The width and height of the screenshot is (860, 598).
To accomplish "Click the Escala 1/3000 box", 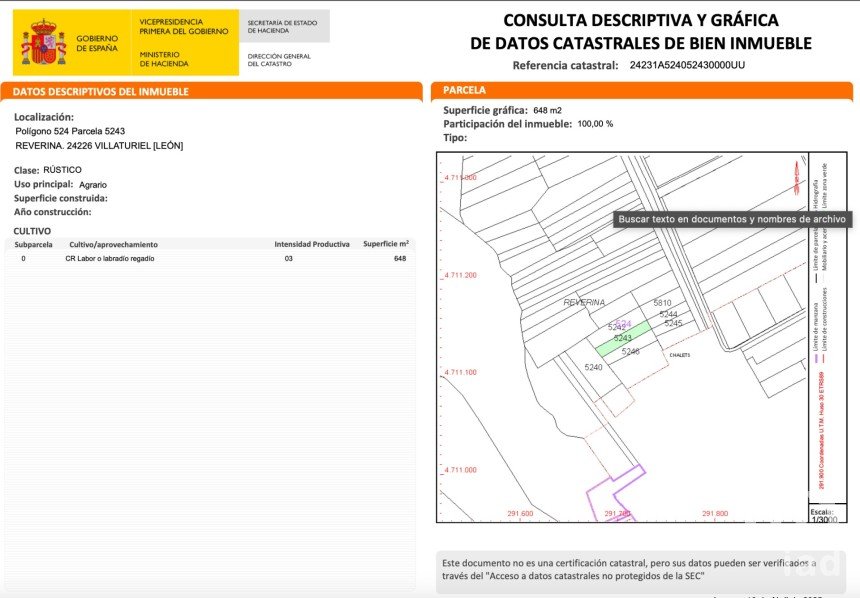I will [820, 516].
